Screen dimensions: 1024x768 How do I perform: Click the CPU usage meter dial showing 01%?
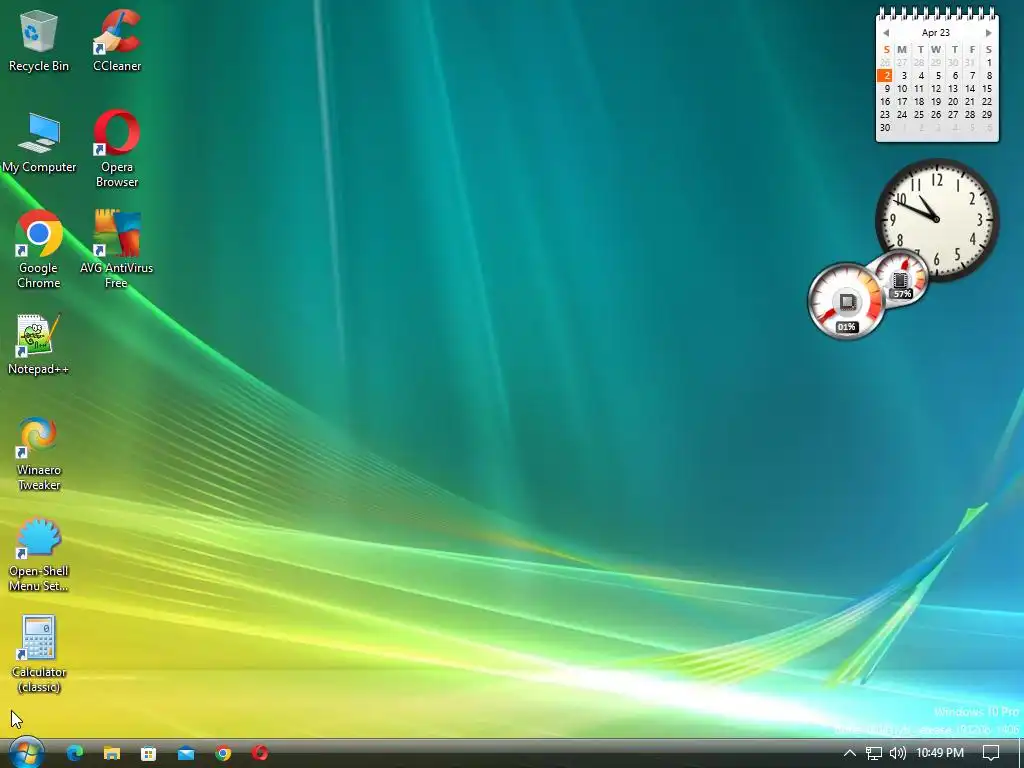(x=846, y=302)
